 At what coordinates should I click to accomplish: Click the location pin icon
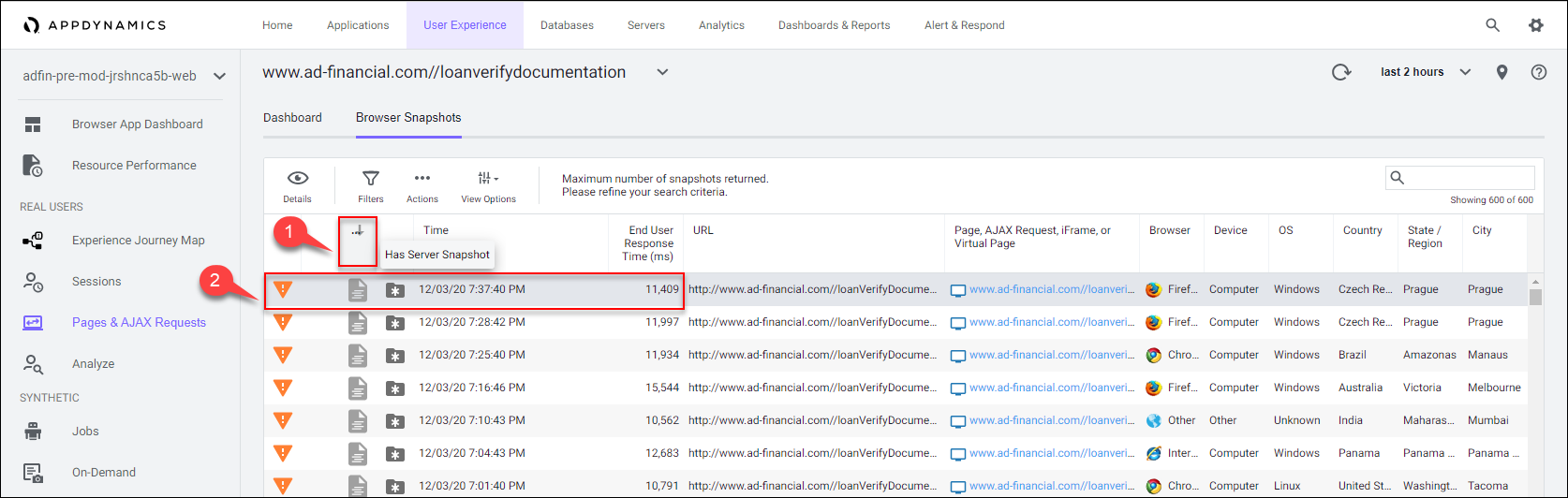[x=1502, y=72]
